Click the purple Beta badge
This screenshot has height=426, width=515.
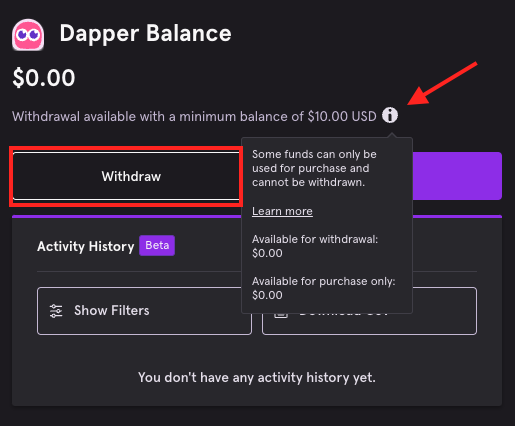pyautogui.click(x=157, y=246)
